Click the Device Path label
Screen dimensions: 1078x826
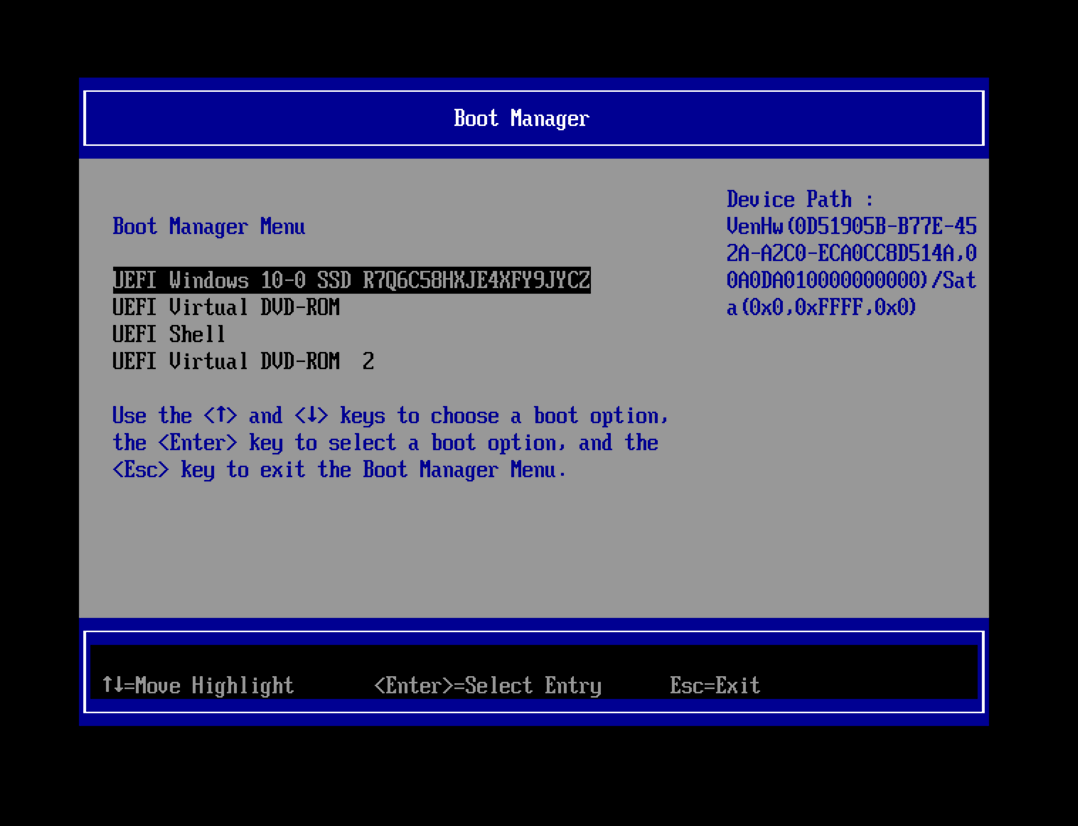point(800,199)
